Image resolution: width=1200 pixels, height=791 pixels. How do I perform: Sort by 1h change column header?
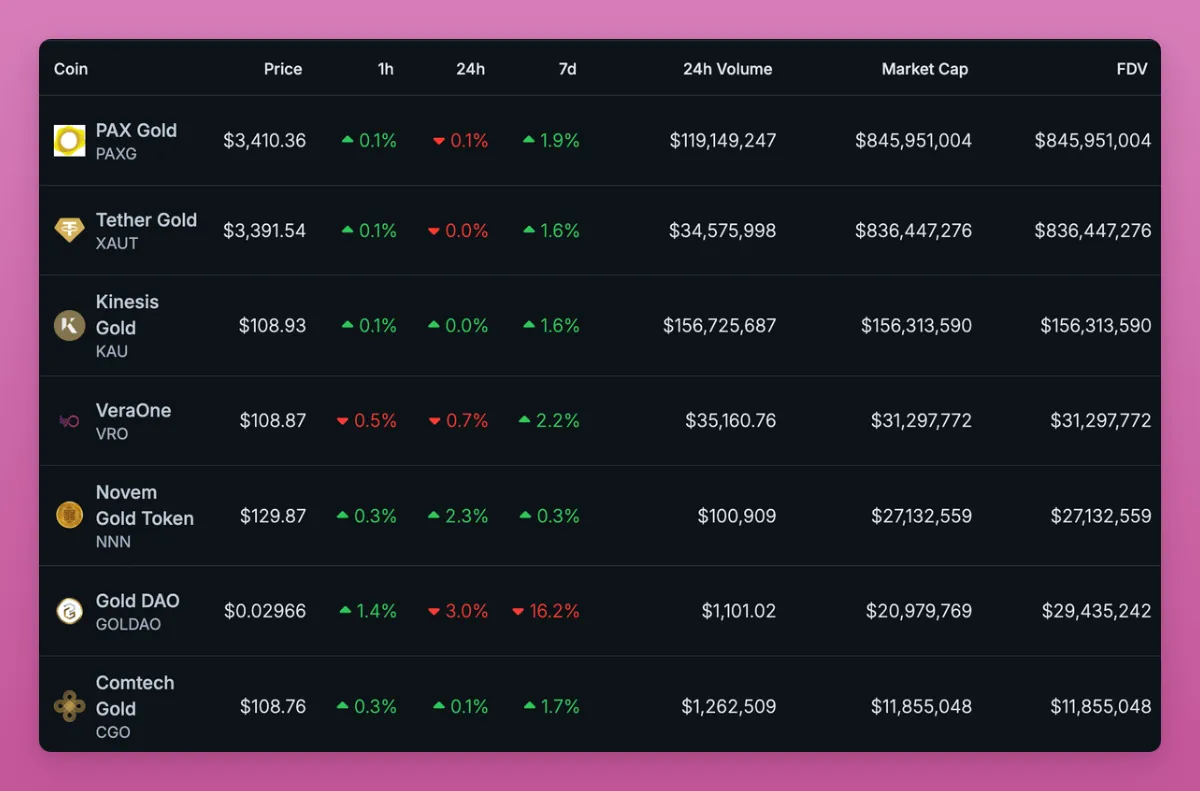385,69
